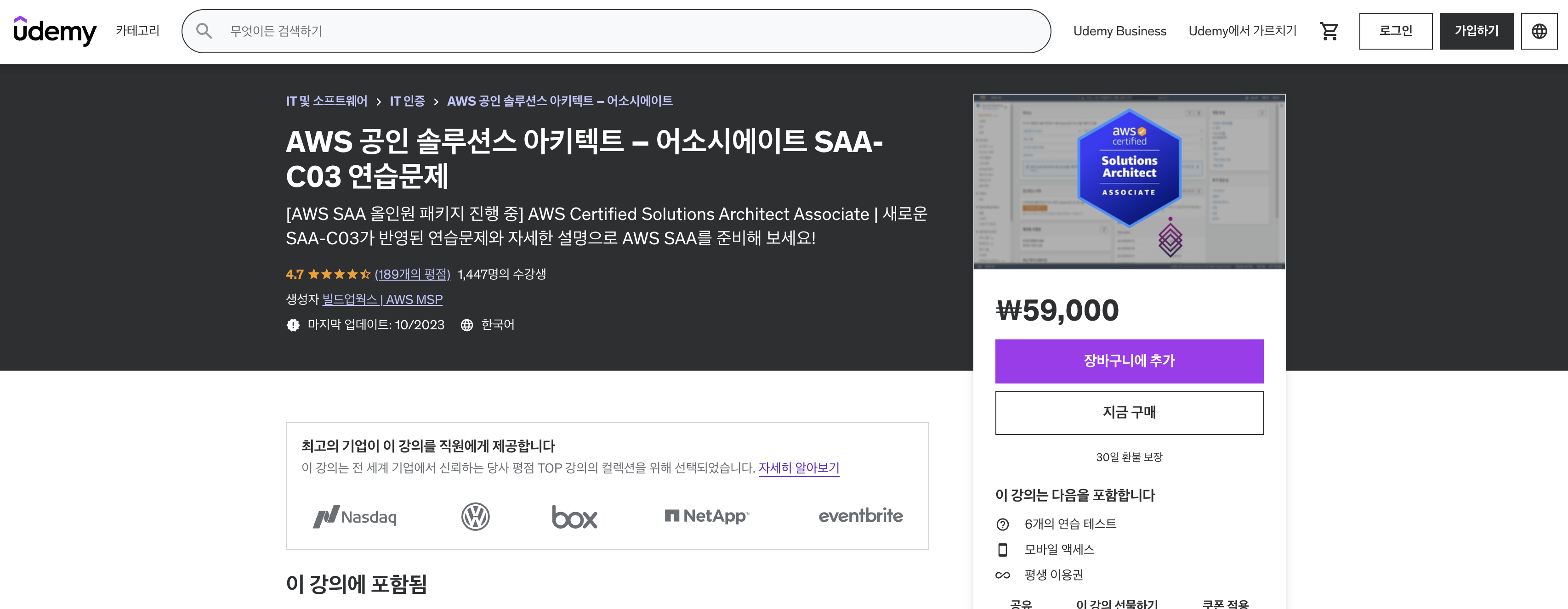The height and width of the screenshot is (609, 1568).
Task: Click the Volkswagen logo
Action: 475,517
